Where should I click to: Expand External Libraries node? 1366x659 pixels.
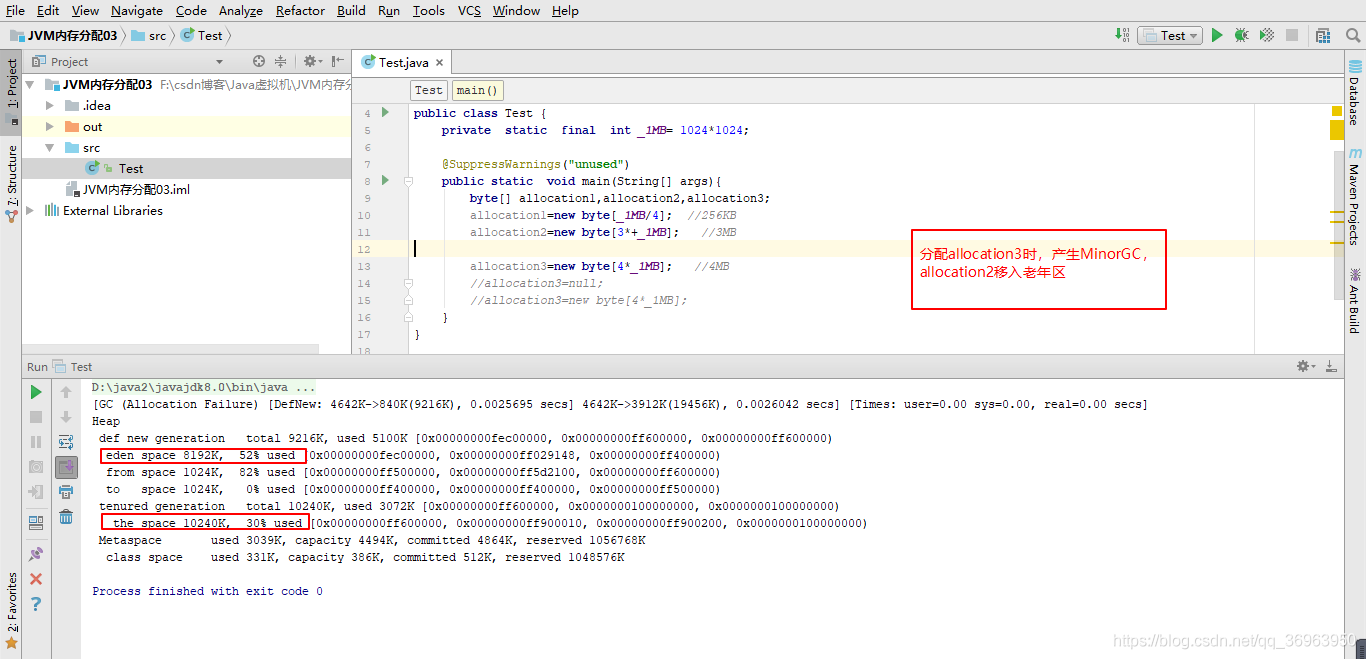pos(30,211)
